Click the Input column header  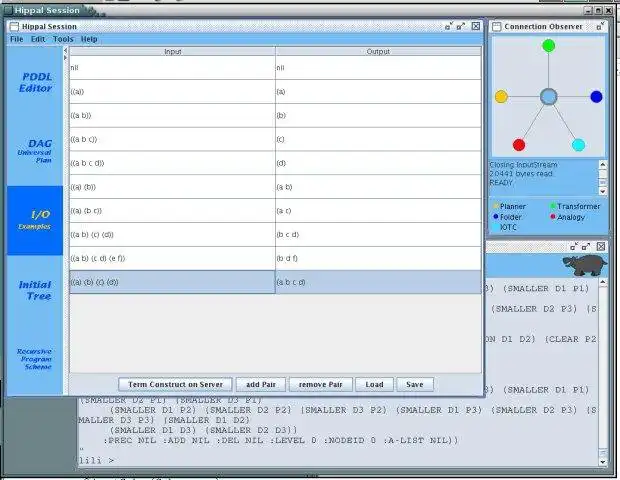pos(172,51)
